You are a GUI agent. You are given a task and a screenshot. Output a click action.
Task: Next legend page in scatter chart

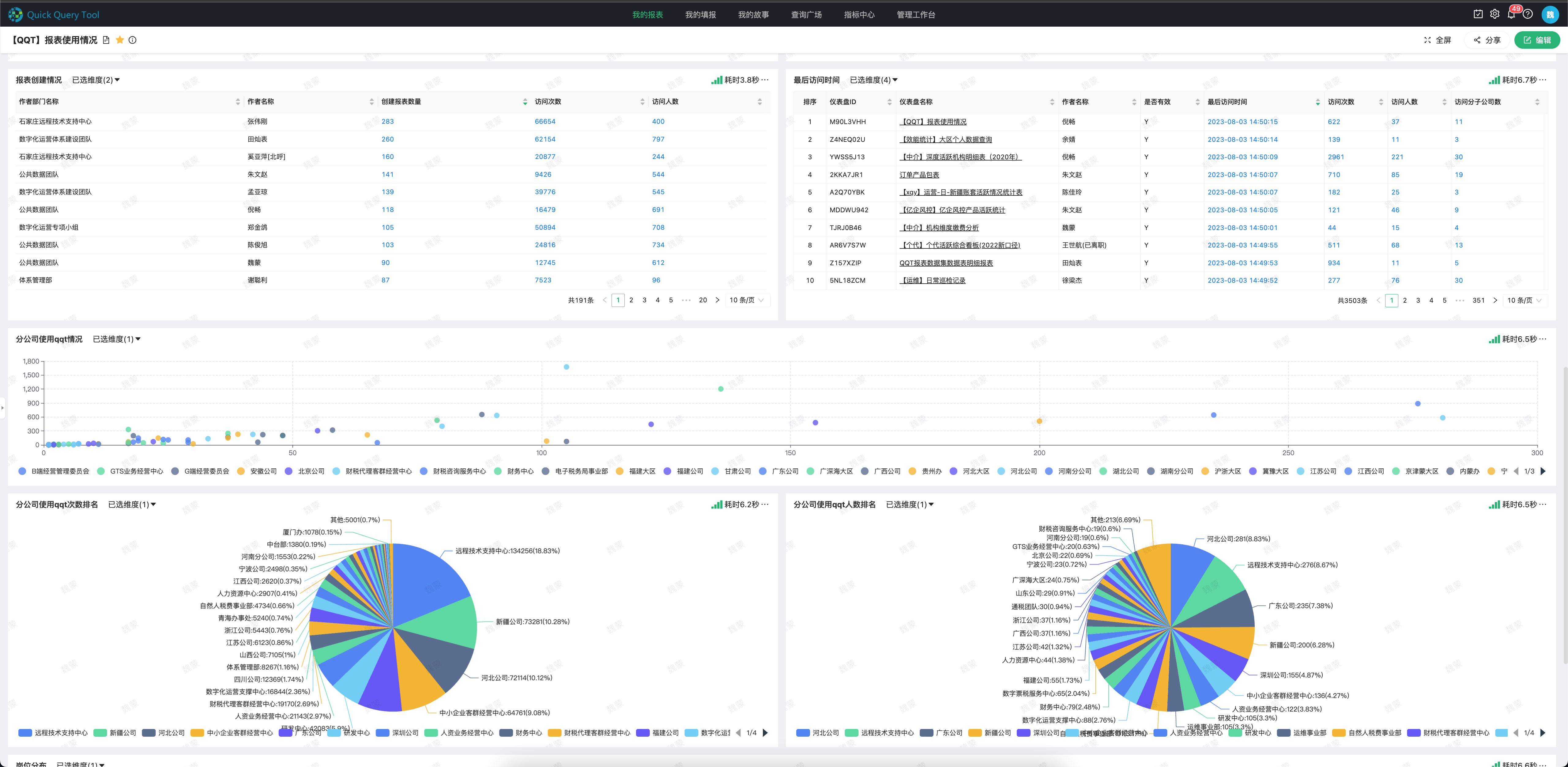coord(1543,471)
